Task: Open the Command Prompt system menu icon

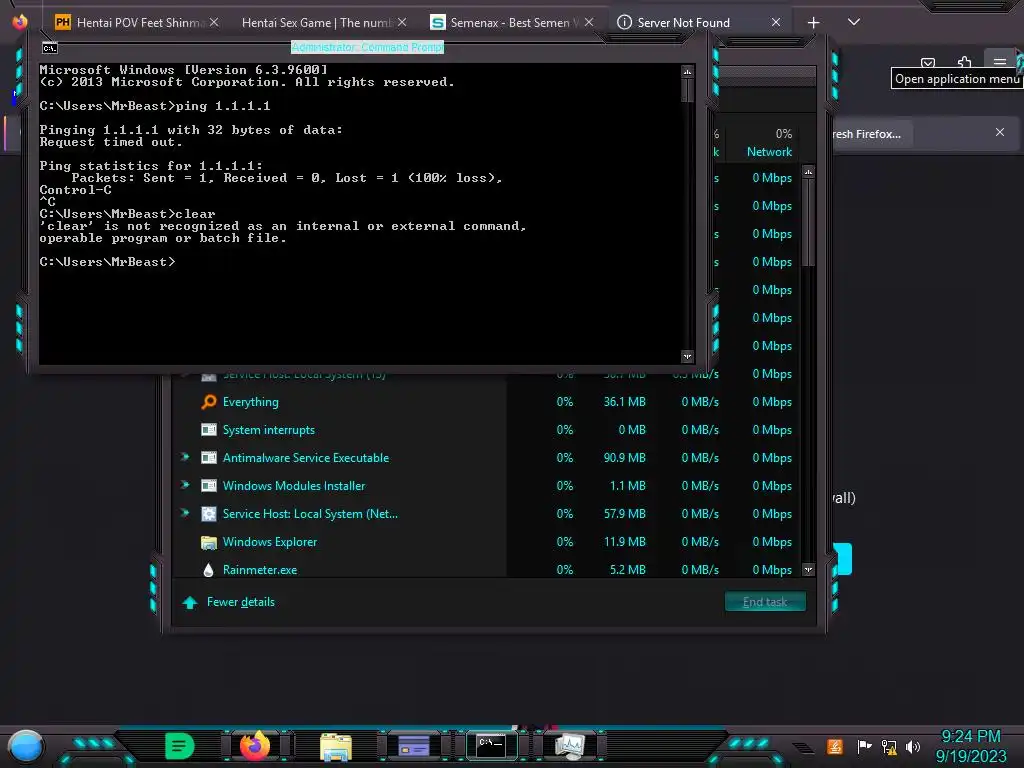Action: (50, 48)
